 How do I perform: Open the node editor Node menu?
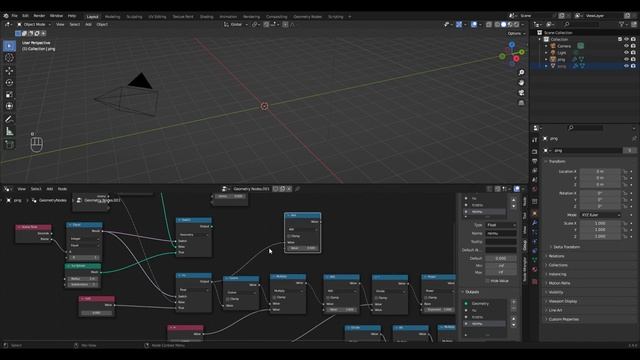point(62,189)
